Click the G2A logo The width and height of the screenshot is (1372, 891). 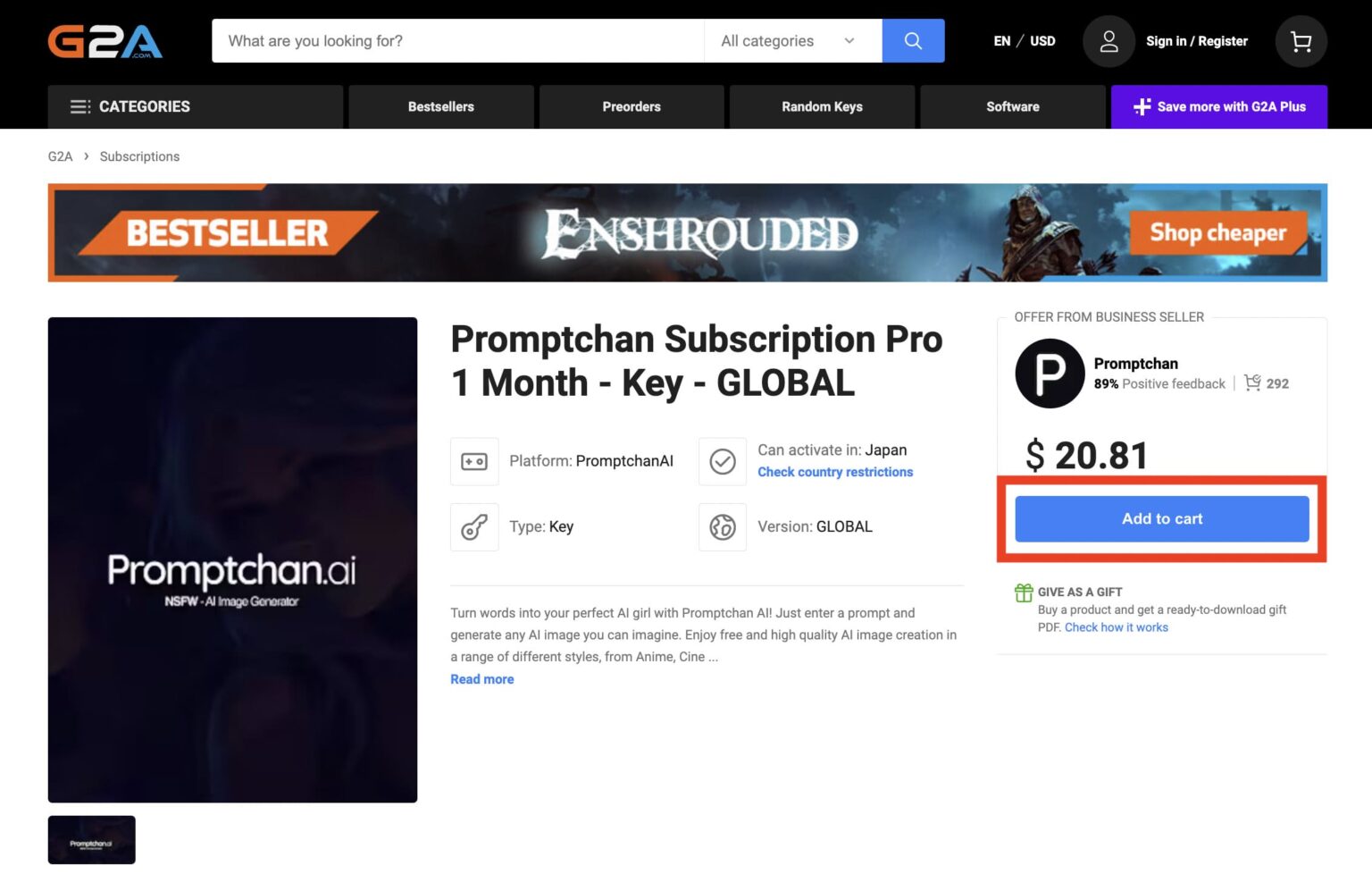(105, 41)
